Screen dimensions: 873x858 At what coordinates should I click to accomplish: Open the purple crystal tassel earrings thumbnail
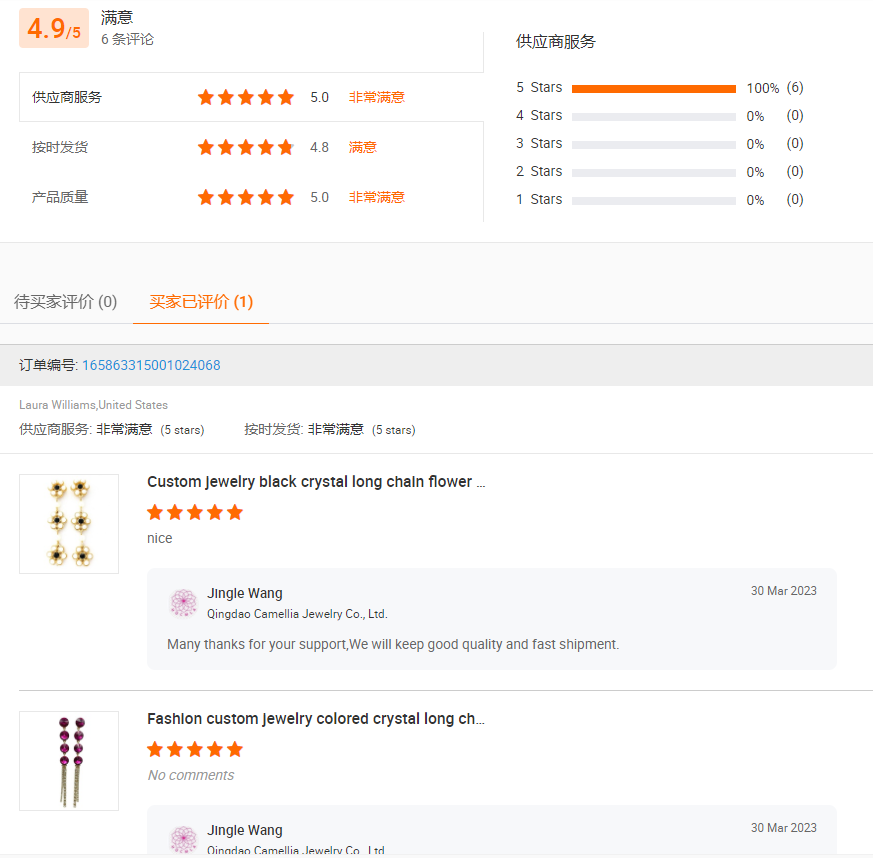pos(69,760)
